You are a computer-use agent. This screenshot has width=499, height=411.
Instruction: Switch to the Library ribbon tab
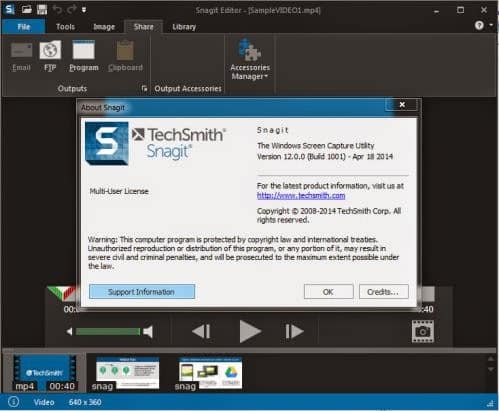click(184, 27)
